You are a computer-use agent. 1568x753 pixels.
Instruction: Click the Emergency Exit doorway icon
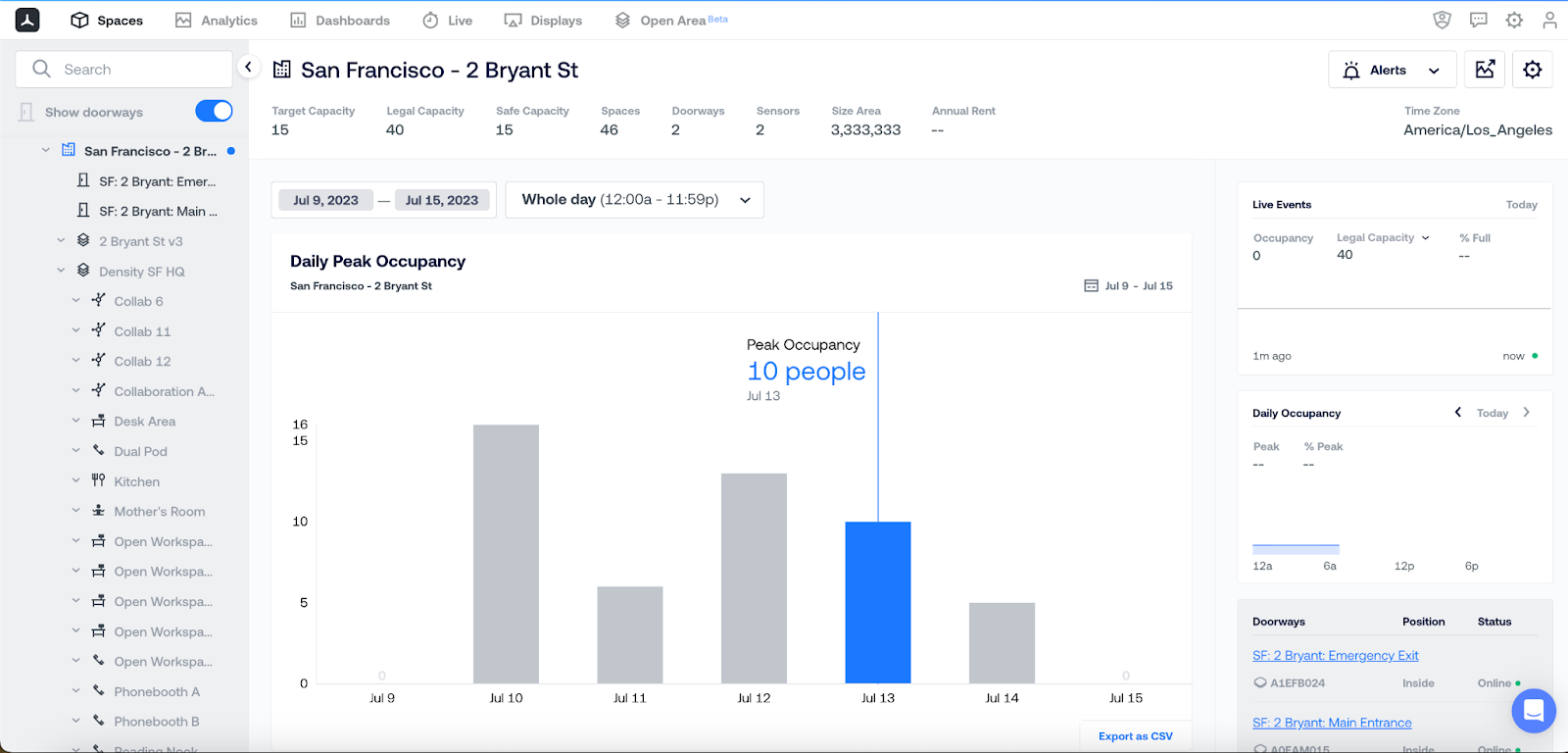coord(83,180)
